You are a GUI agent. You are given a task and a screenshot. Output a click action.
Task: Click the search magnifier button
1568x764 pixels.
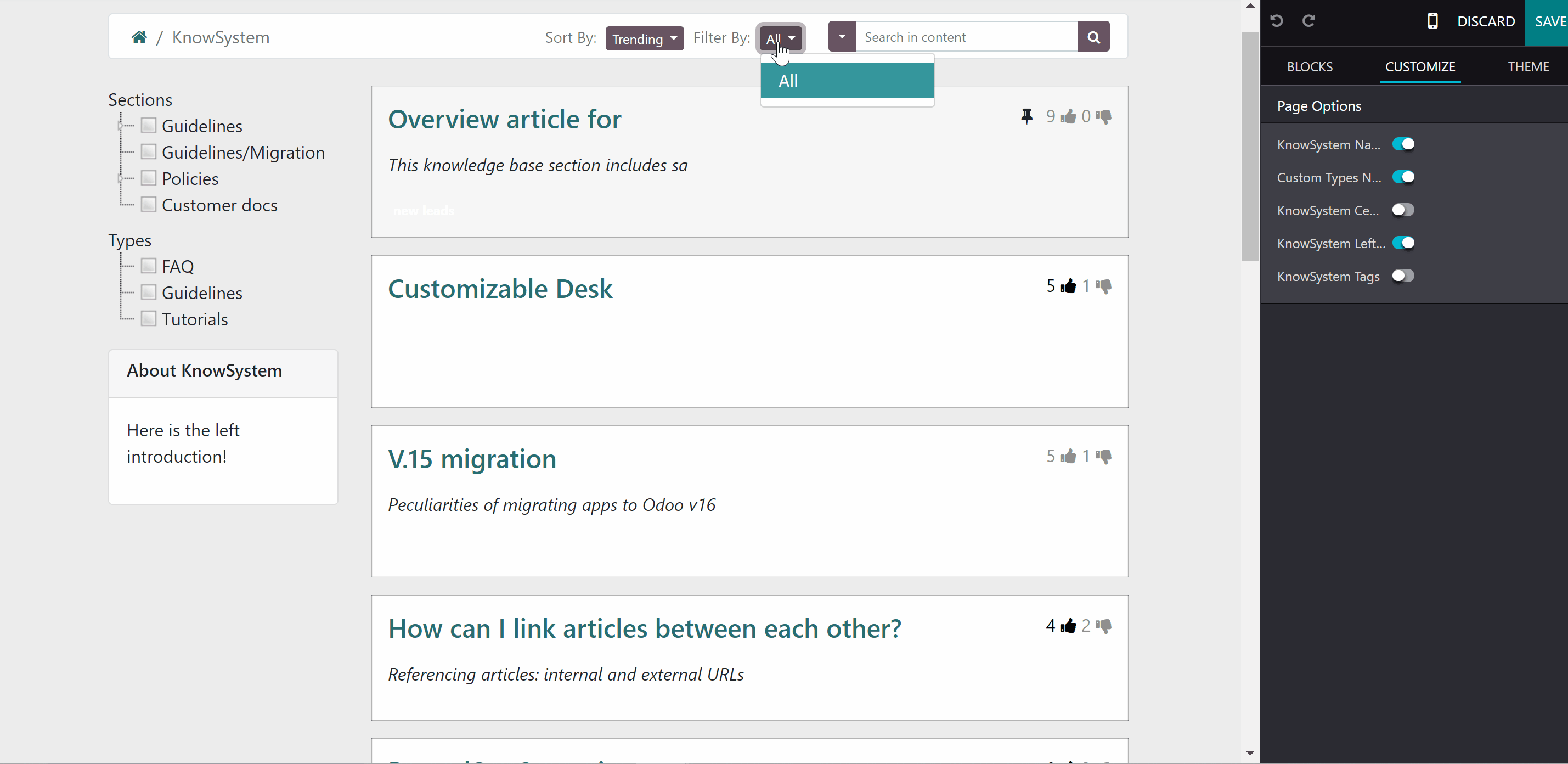click(x=1093, y=37)
